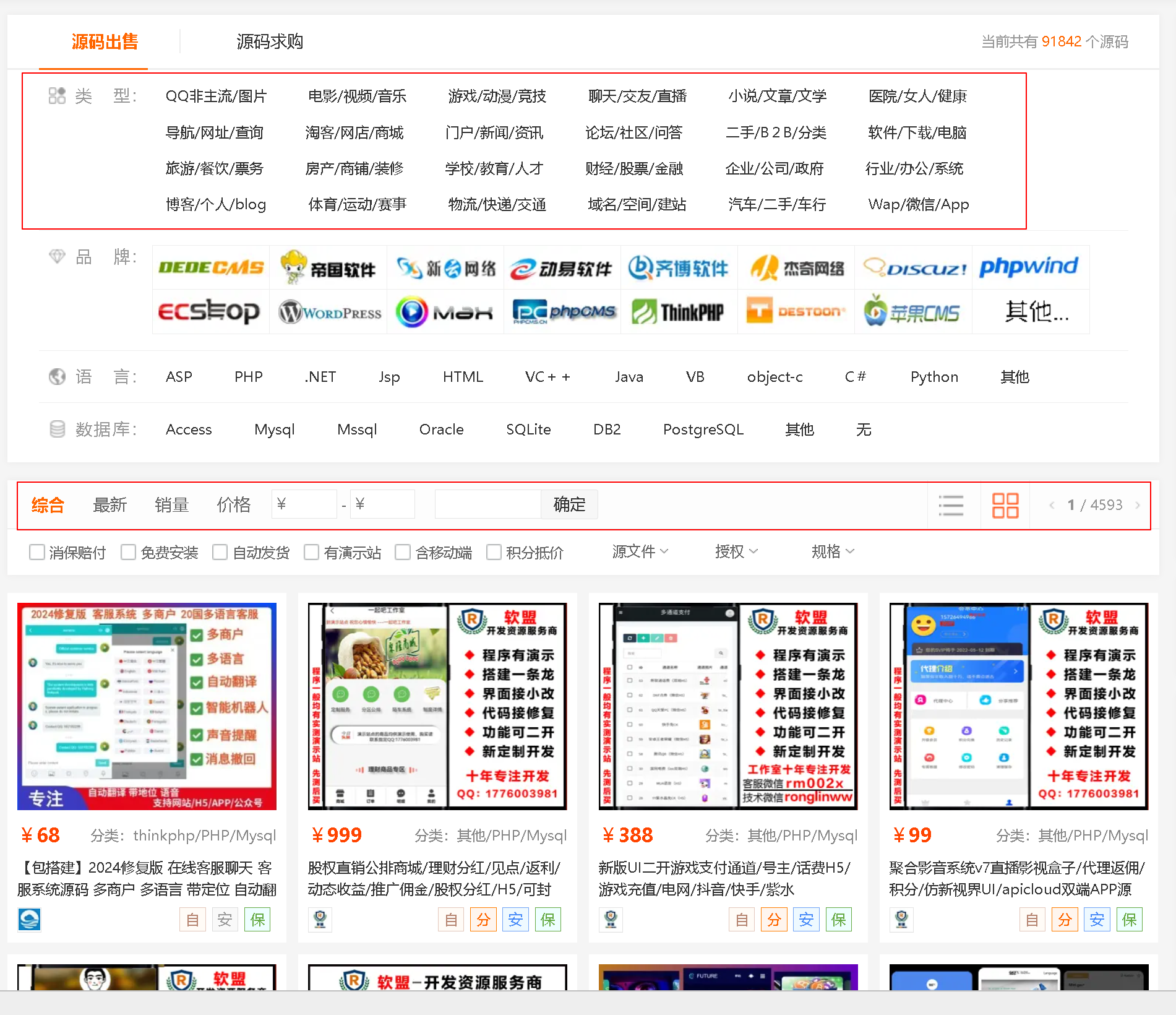
Task: Pick the MaxCMS brand logo
Action: click(445, 312)
